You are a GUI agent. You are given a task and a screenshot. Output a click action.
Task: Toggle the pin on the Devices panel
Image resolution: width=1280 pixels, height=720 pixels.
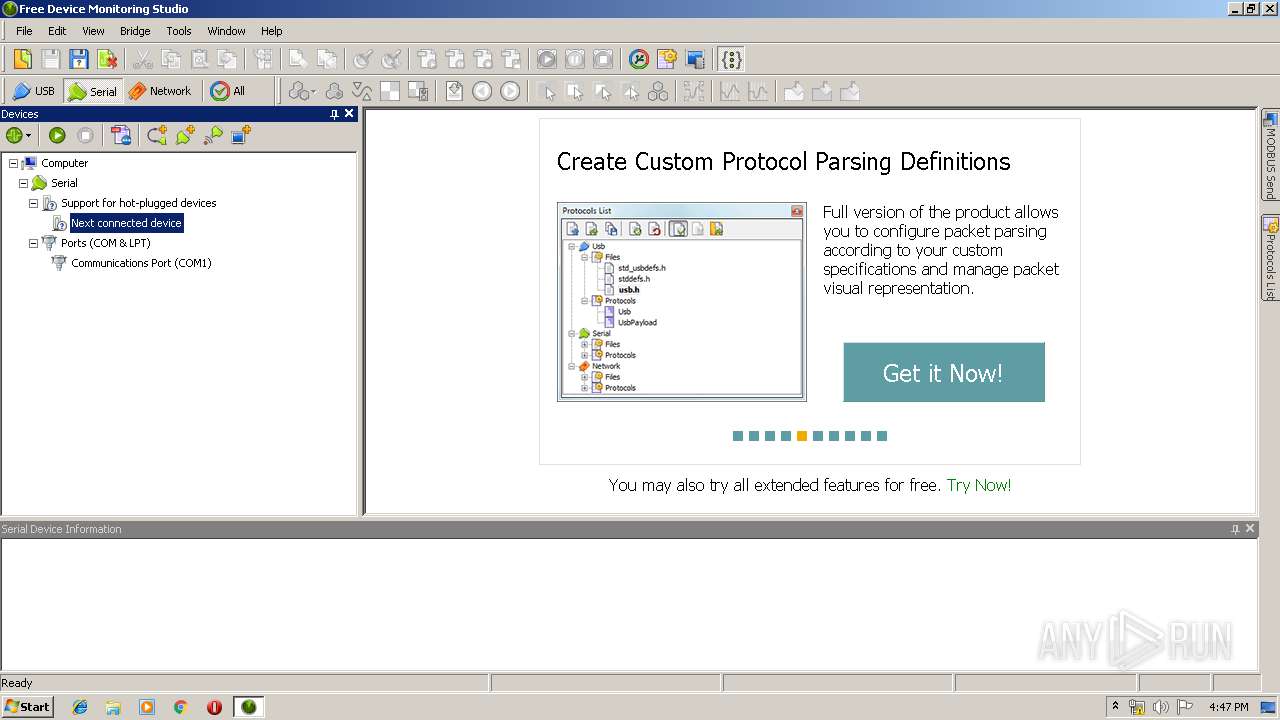click(335, 114)
